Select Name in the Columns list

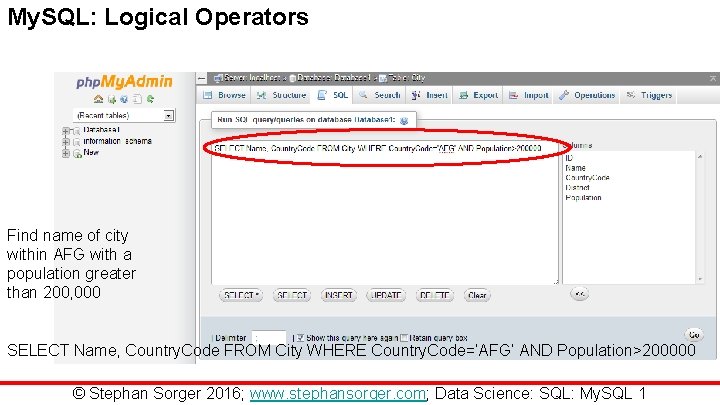point(575,168)
